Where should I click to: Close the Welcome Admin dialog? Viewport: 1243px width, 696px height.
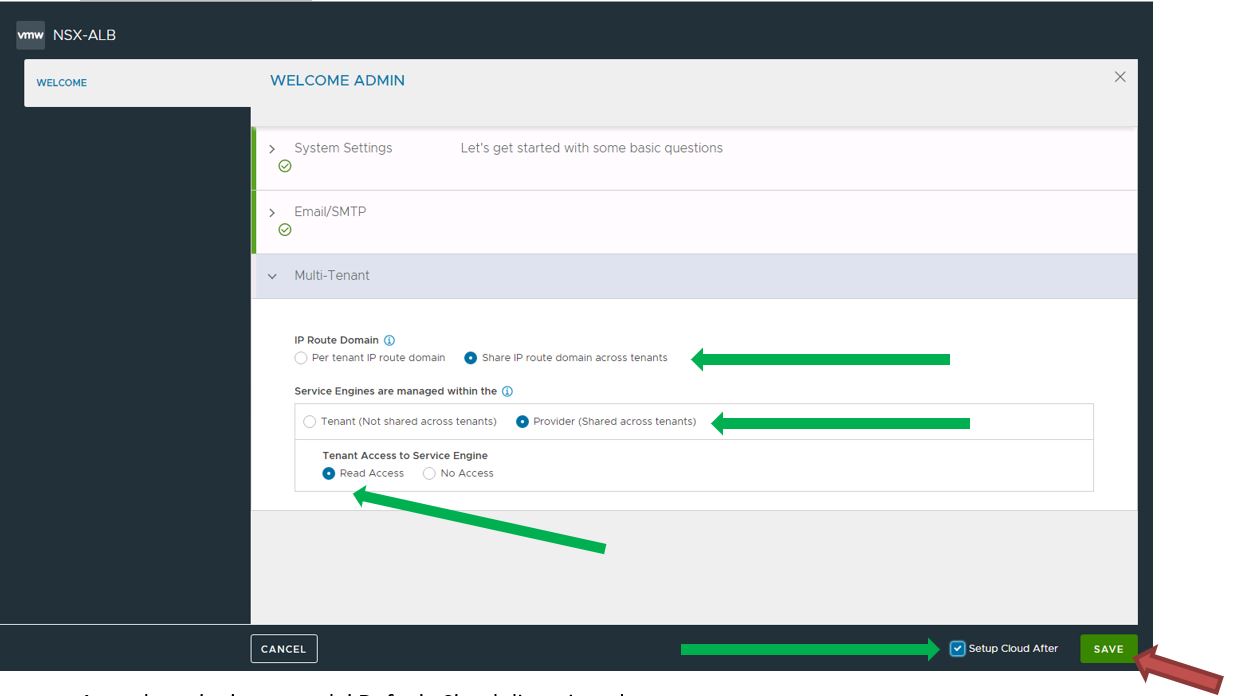click(x=1120, y=77)
